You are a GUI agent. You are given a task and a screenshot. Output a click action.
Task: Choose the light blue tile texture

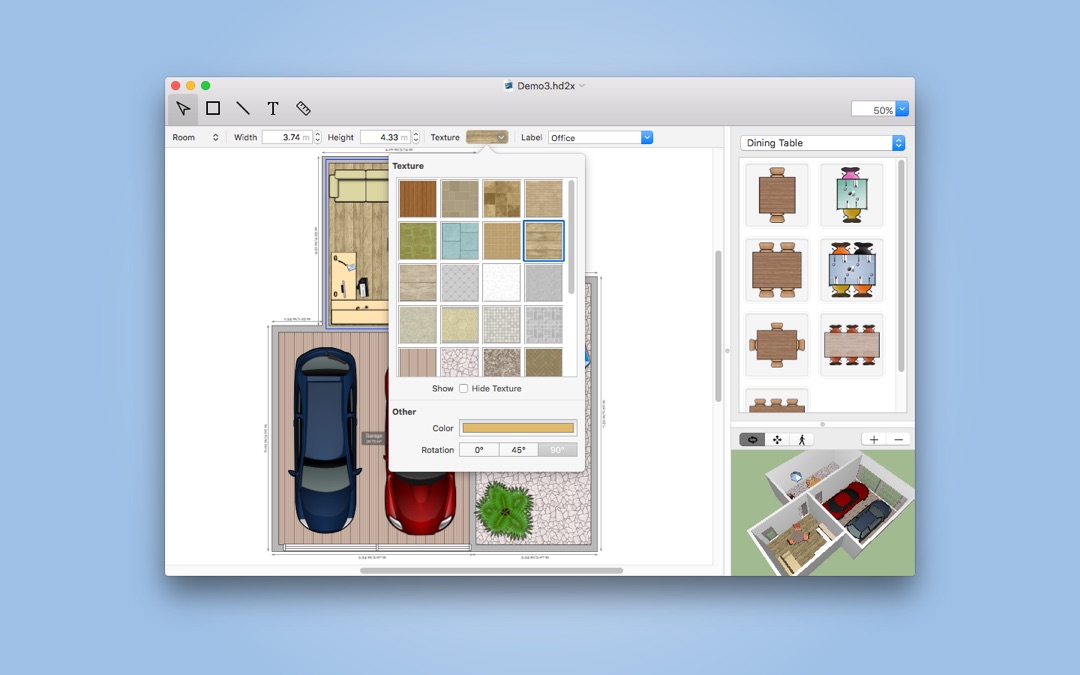(x=459, y=240)
